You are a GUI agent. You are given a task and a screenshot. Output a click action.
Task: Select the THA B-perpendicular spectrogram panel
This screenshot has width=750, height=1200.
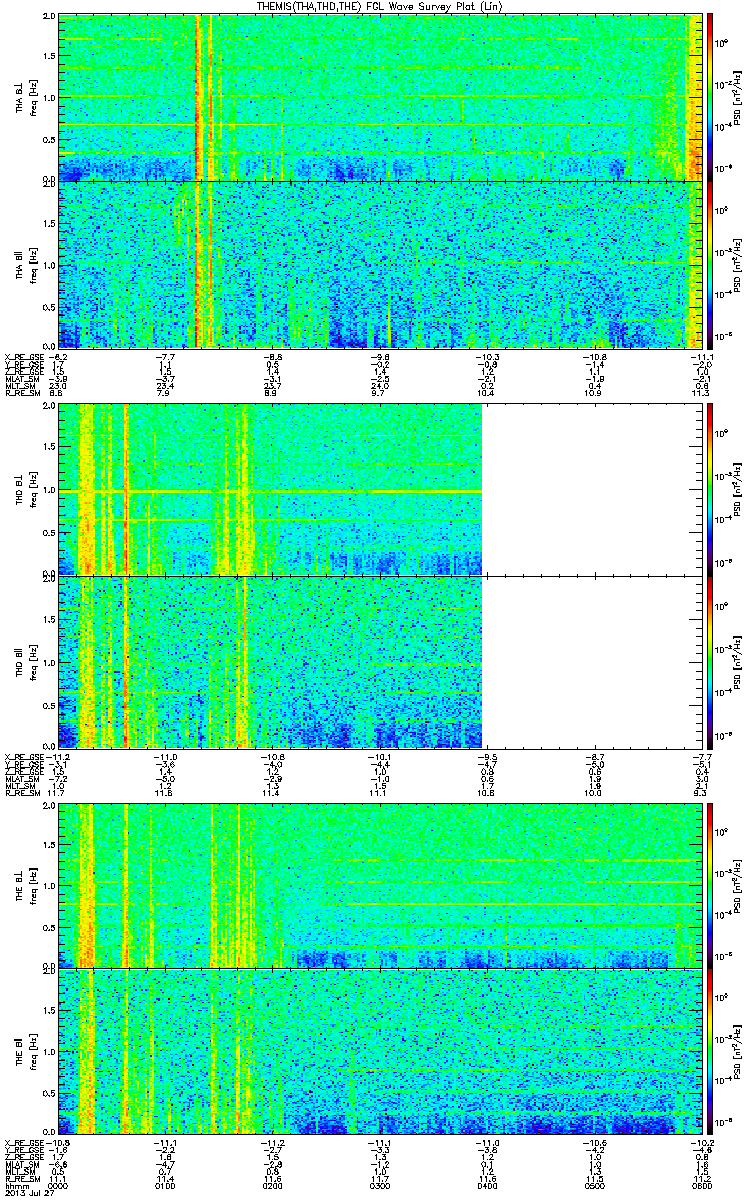click(380, 97)
